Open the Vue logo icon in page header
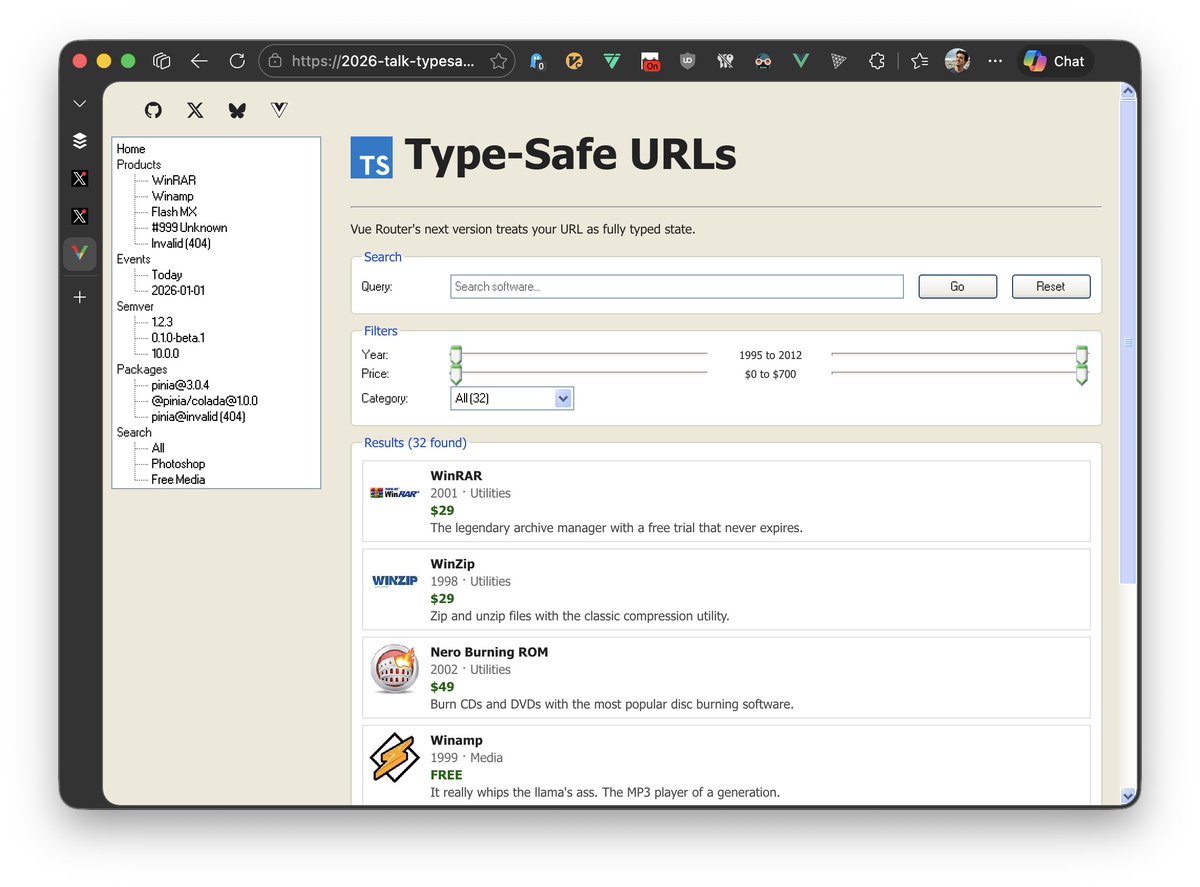 [x=279, y=110]
